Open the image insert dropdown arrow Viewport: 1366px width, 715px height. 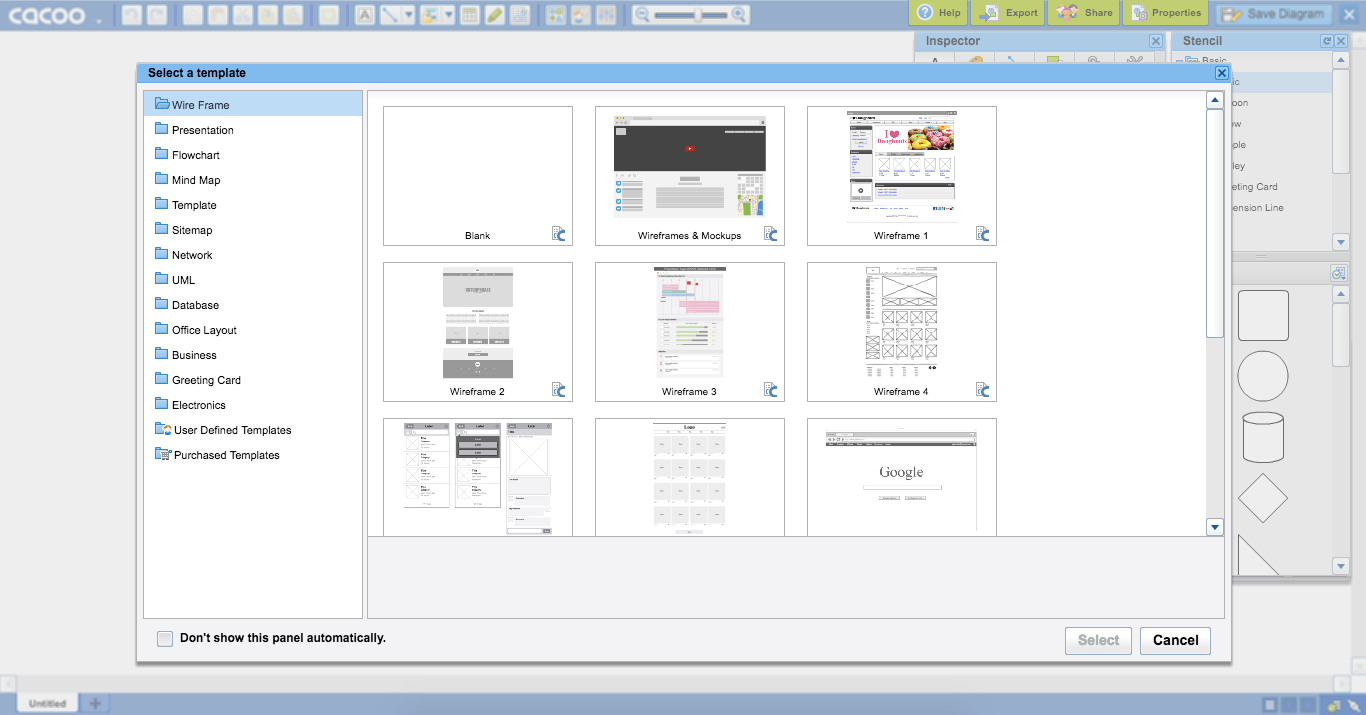[449, 15]
